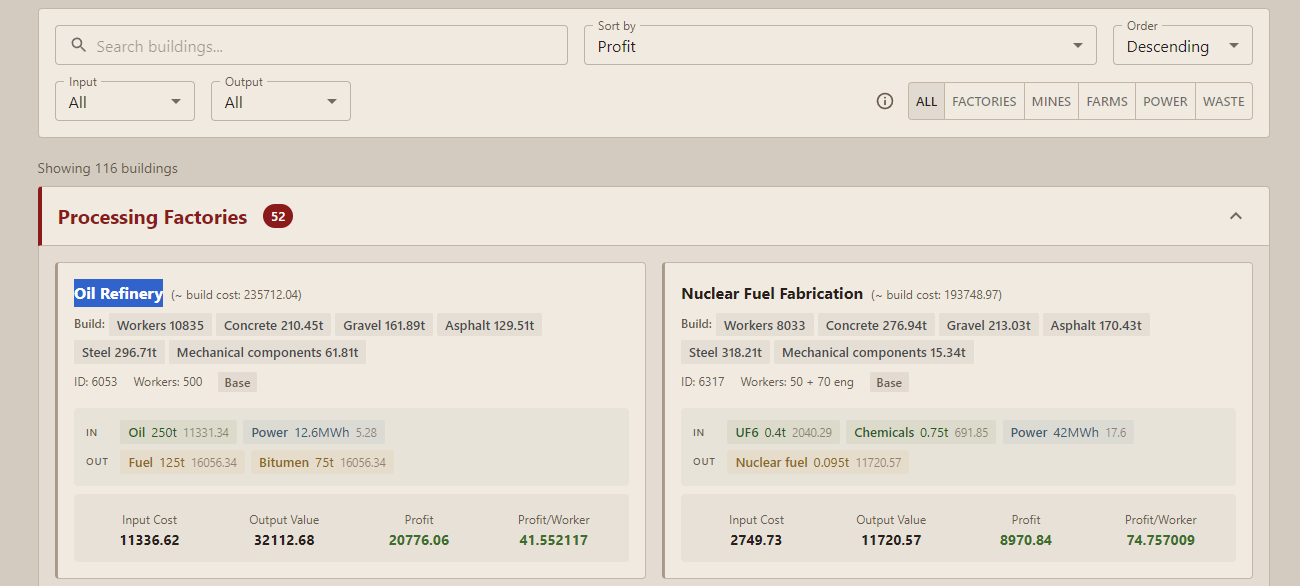Select the ALL category filter
The image size is (1300, 586).
point(927,101)
